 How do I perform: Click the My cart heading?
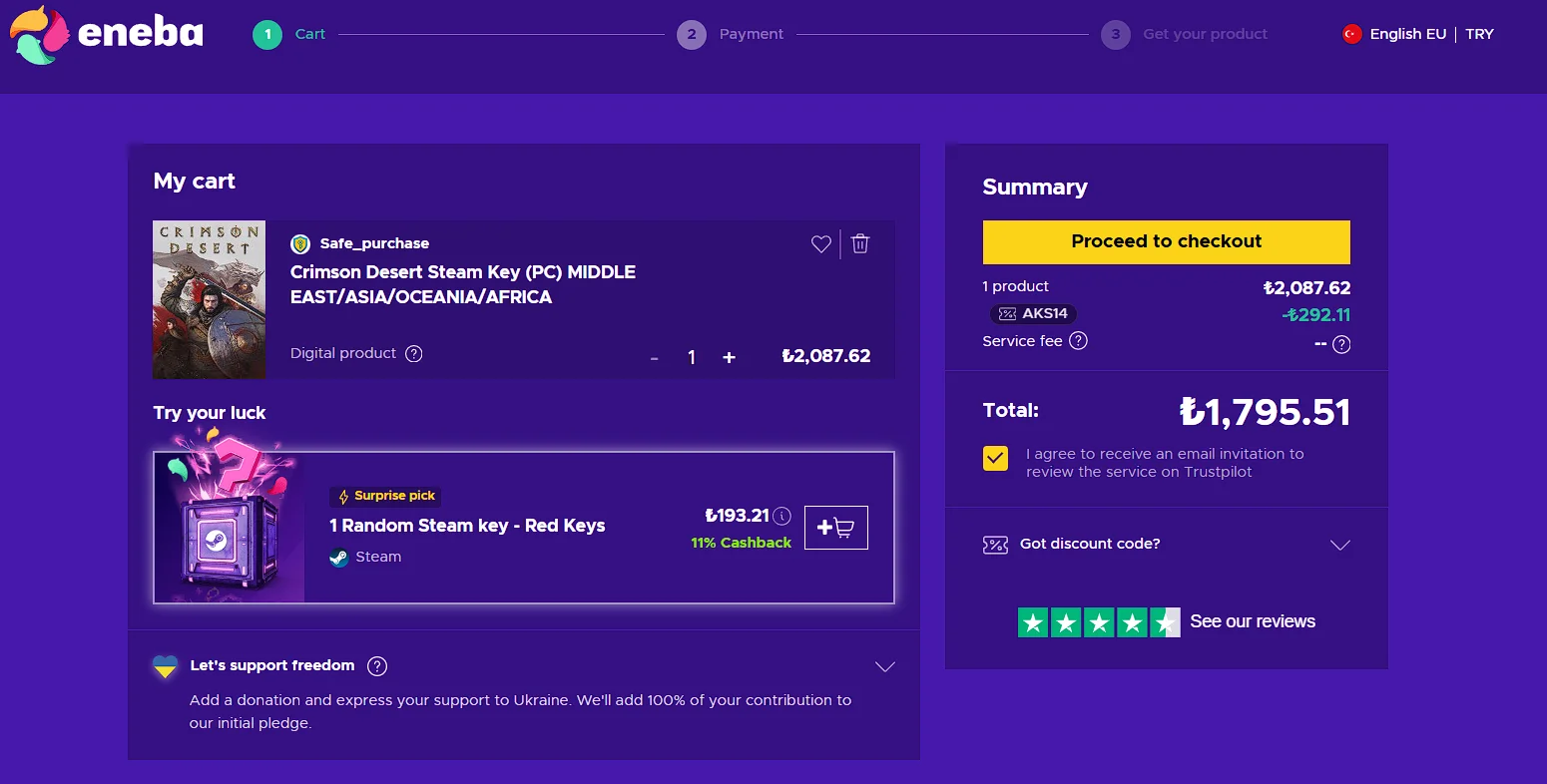(x=195, y=182)
